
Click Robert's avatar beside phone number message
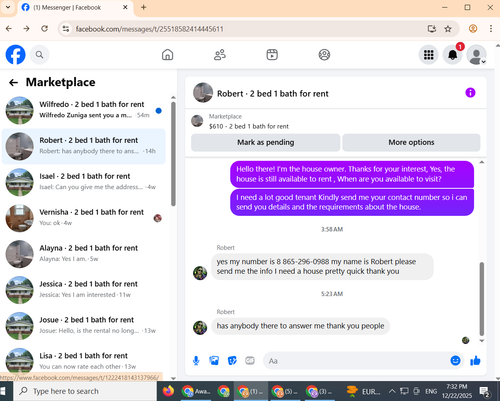pyautogui.click(x=200, y=273)
